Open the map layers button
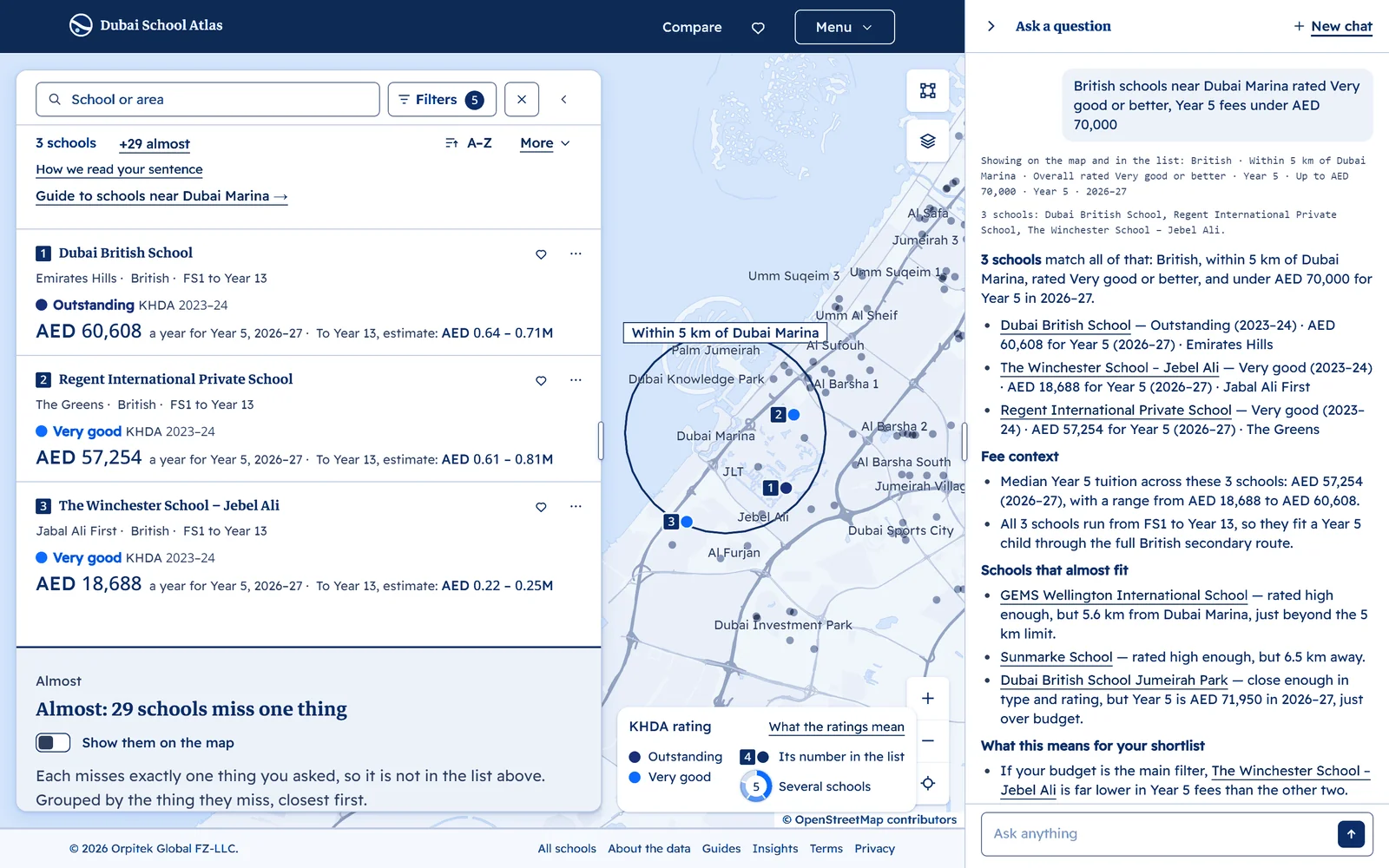The image size is (1389, 868). (928, 141)
